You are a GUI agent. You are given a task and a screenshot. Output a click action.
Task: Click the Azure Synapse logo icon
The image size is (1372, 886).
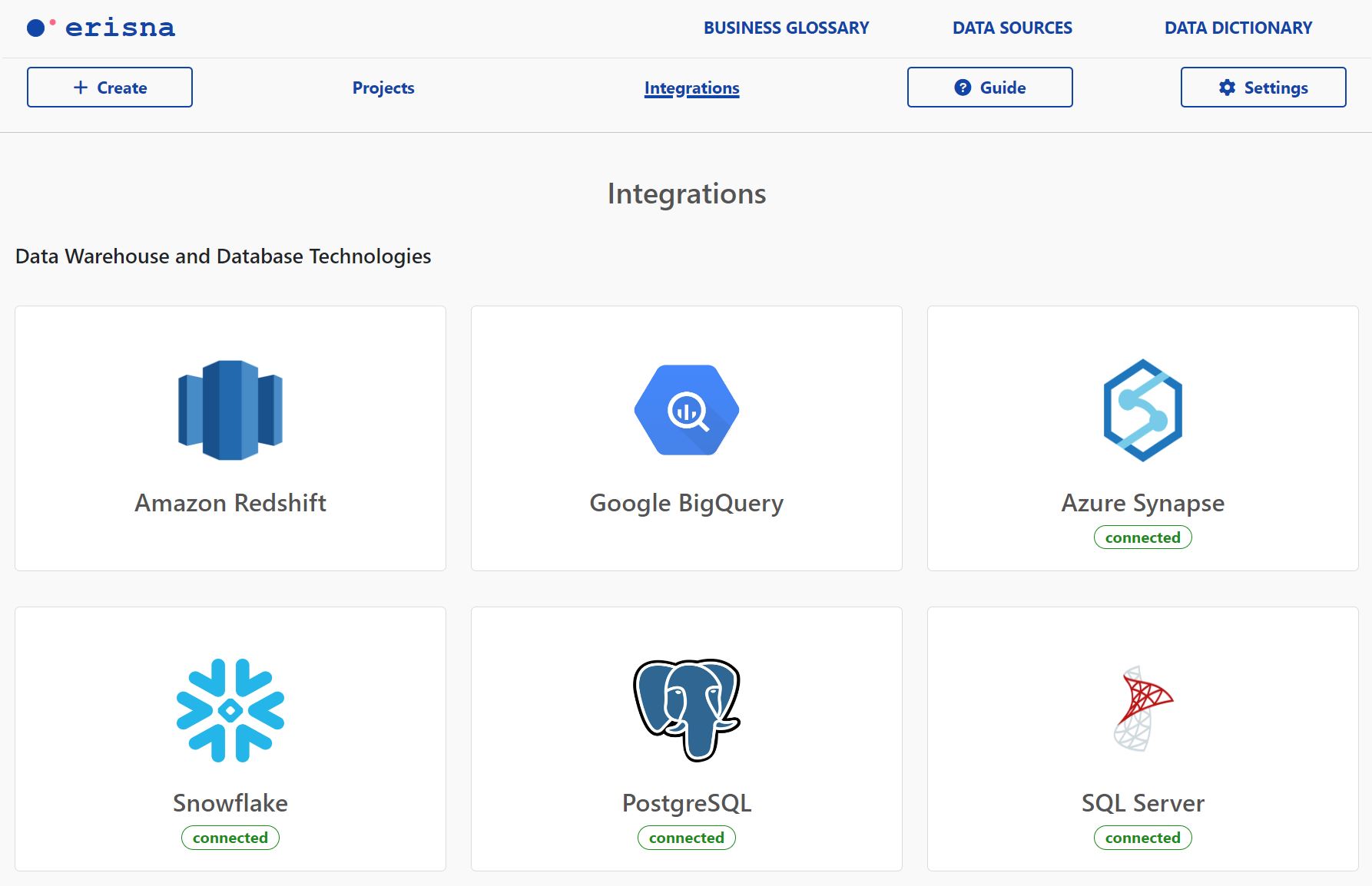1143,410
